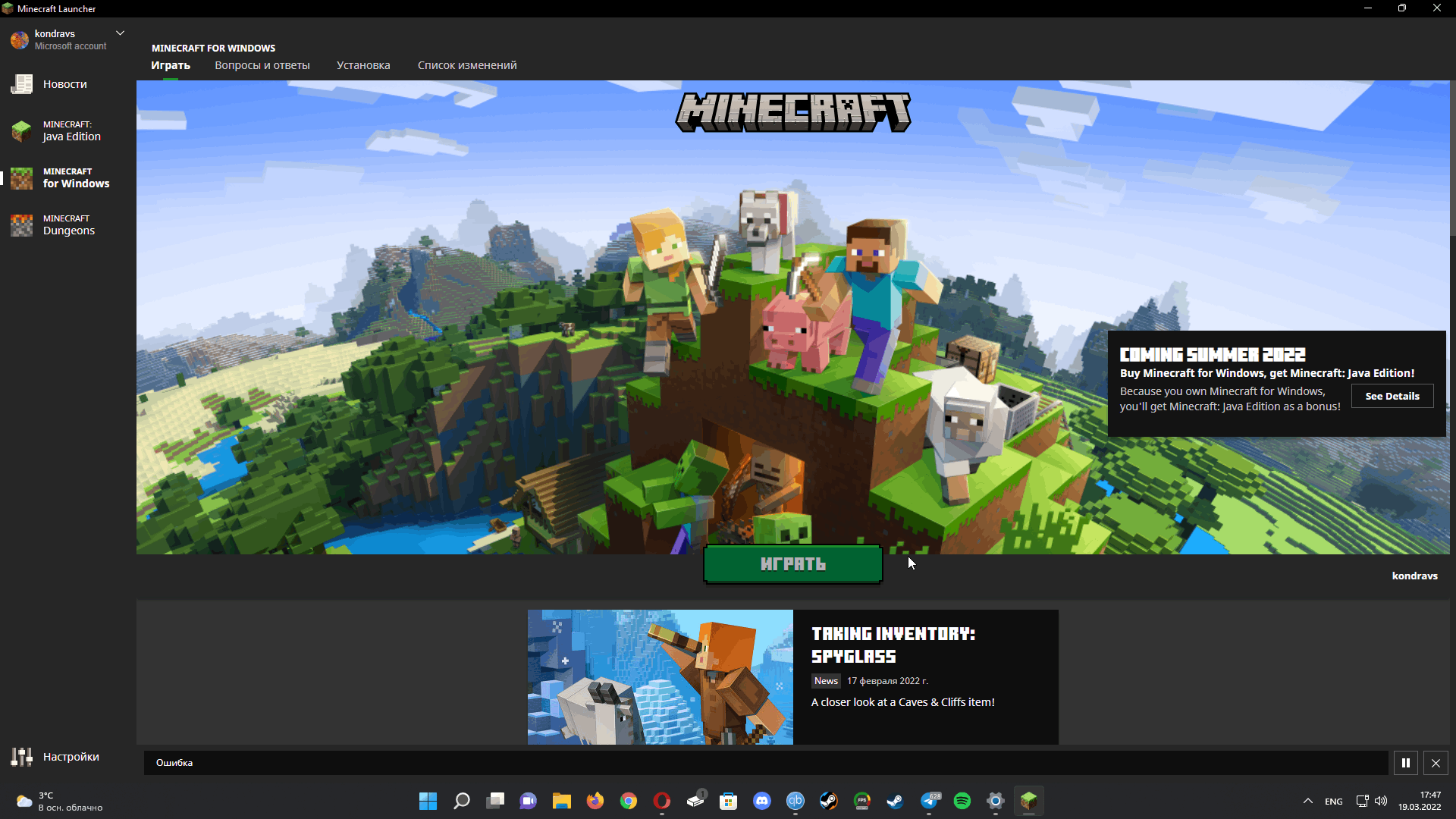
Task: Open the Windows Start menu
Action: coord(428,801)
